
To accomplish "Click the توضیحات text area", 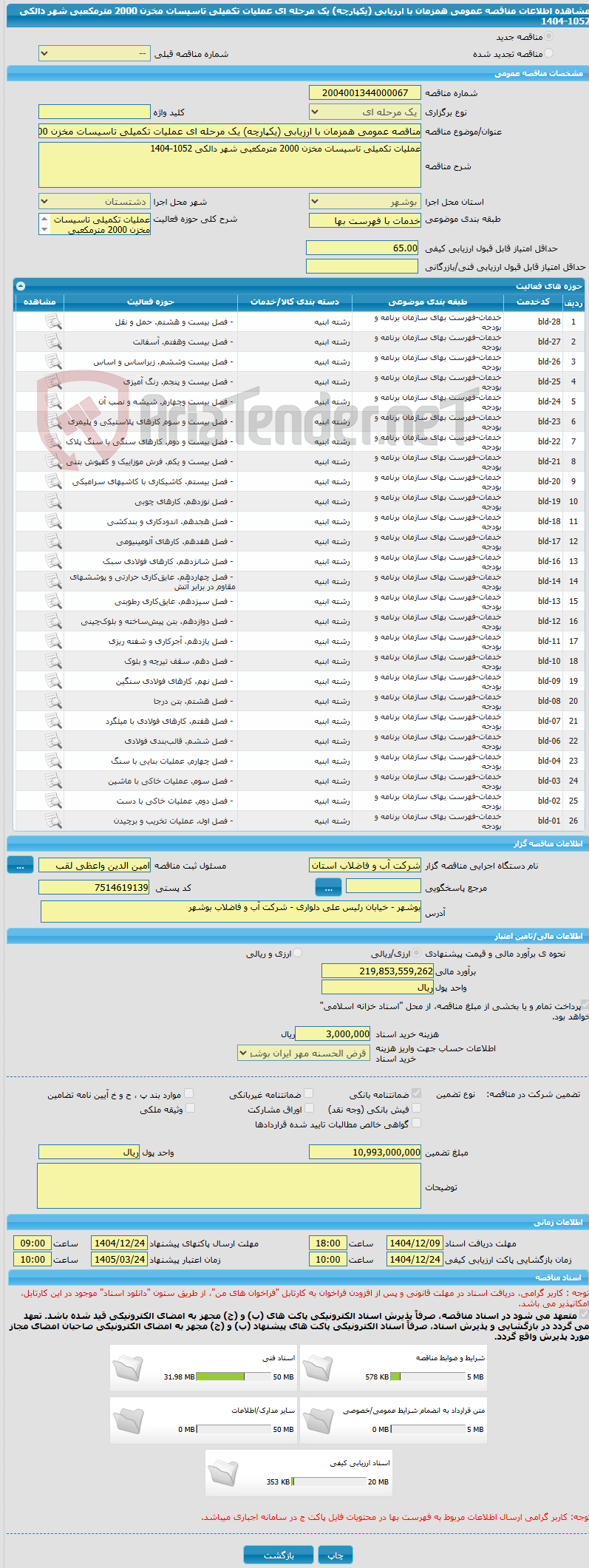I will [229, 1186].
